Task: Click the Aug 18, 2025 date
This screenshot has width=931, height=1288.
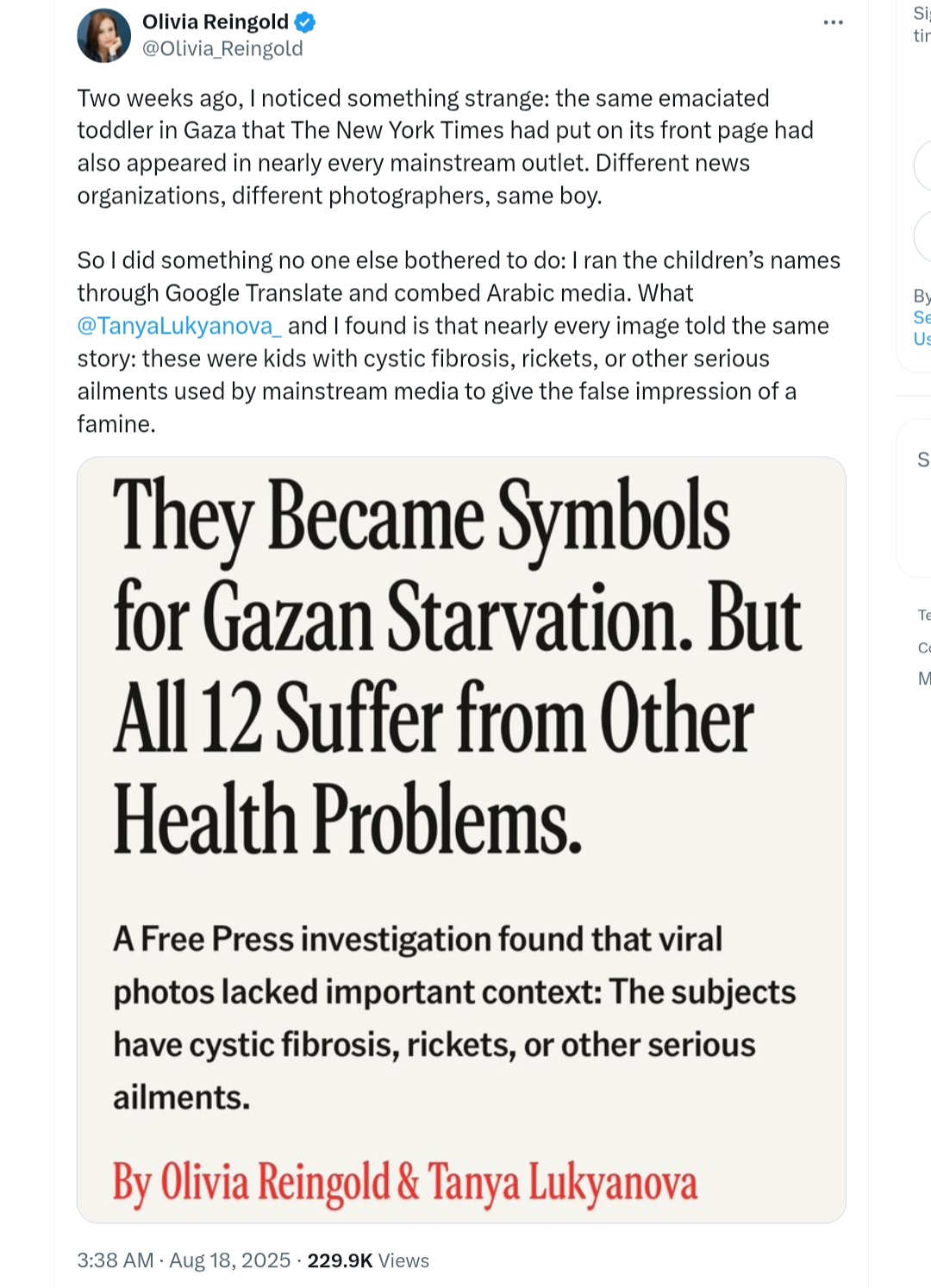Action: pyautogui.click(x=229, y=1260)
